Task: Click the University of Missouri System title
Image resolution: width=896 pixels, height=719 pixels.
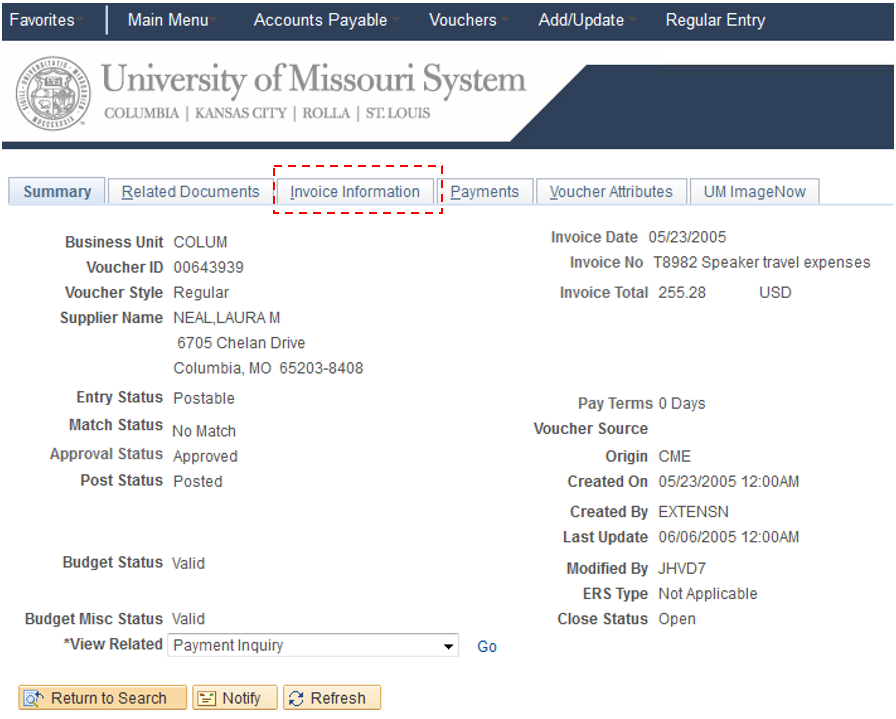Action: pos(314,78)
